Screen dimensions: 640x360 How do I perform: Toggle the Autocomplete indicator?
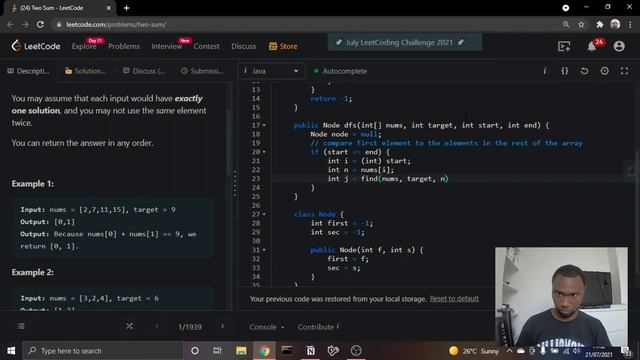pyautogui.click(x=340, y=71)
